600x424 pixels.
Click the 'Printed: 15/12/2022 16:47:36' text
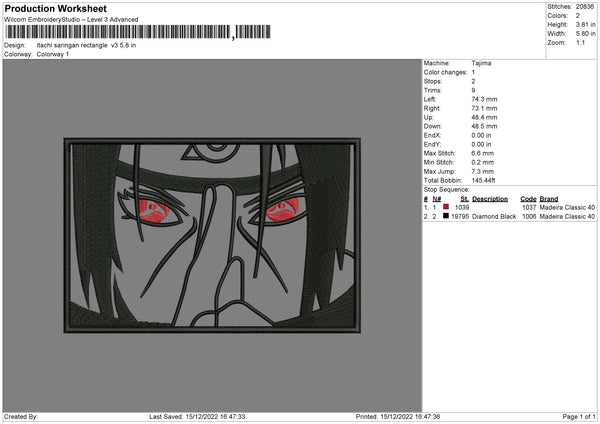(x=398, y=417)
